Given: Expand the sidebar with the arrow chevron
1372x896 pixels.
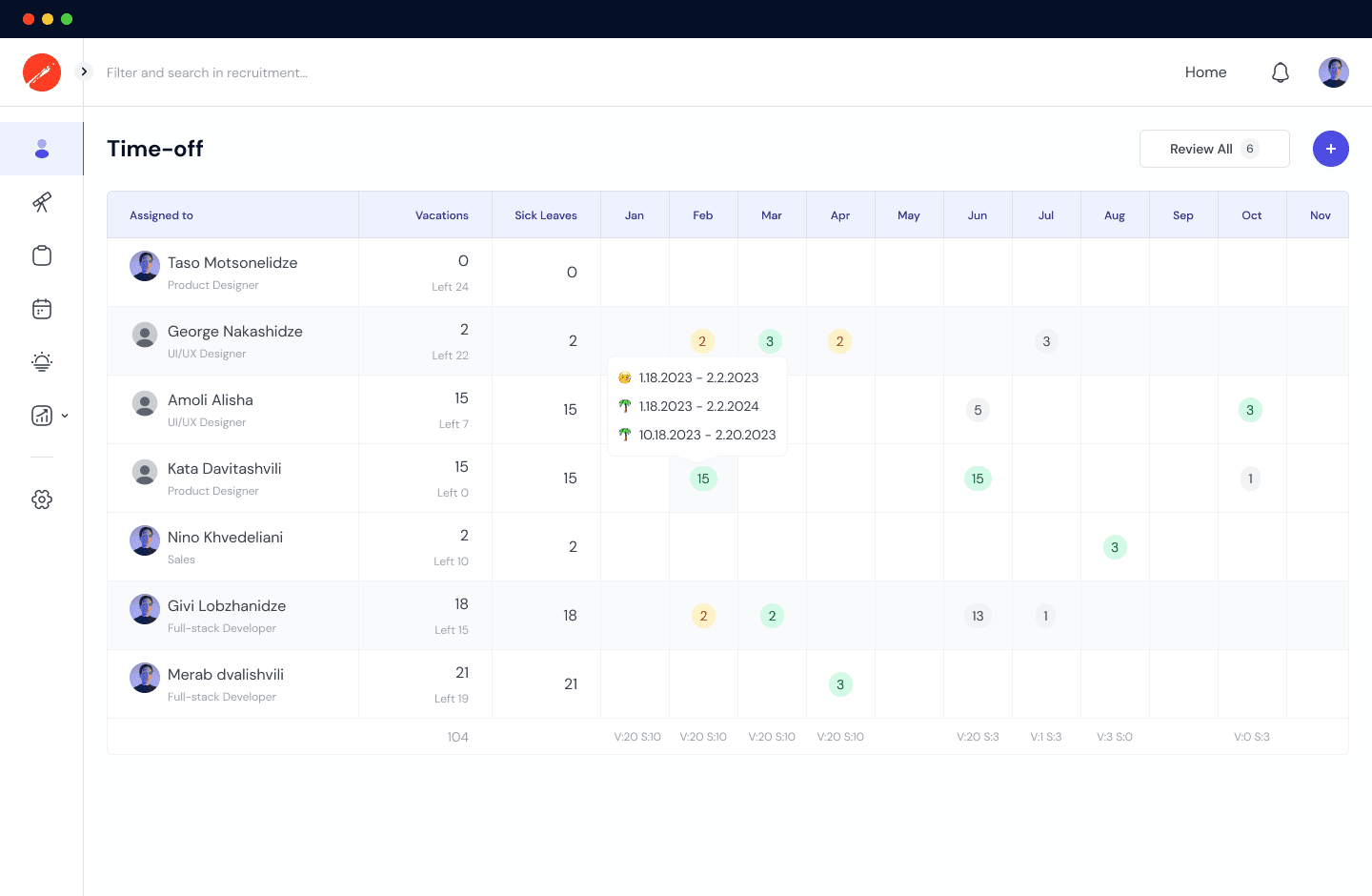Looking at the screenshot, I should pos(83,71).
